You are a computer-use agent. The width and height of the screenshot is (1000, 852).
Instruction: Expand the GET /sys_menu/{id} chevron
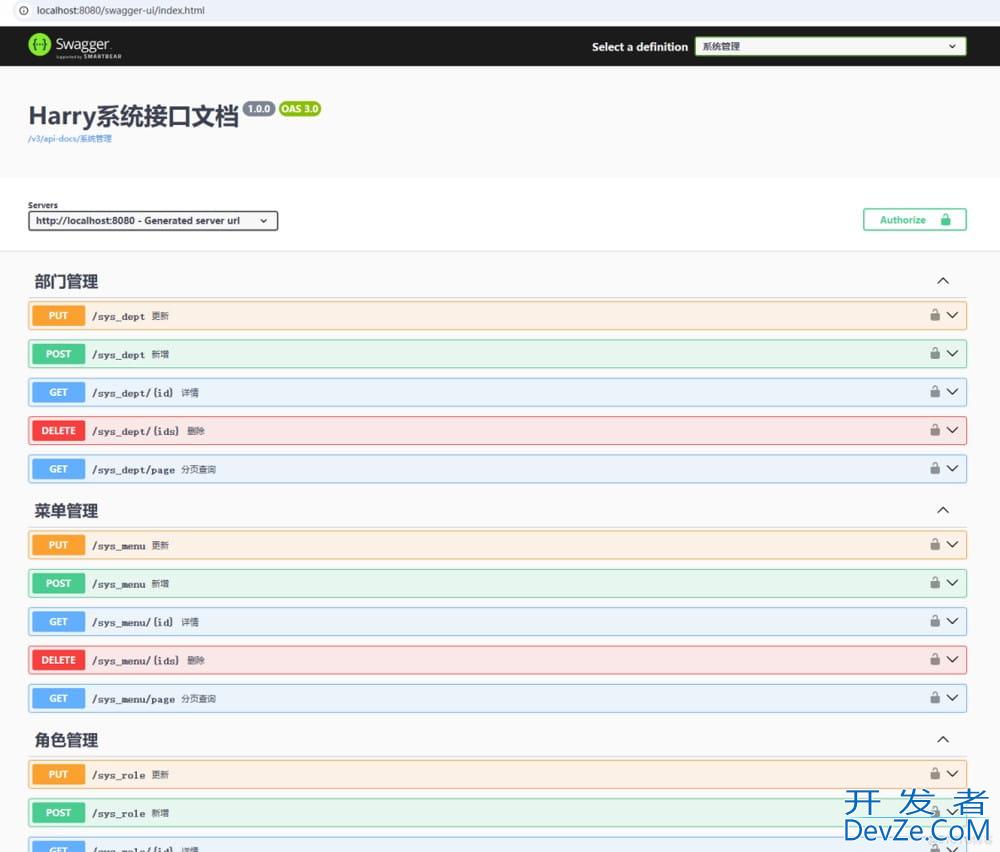952,621
